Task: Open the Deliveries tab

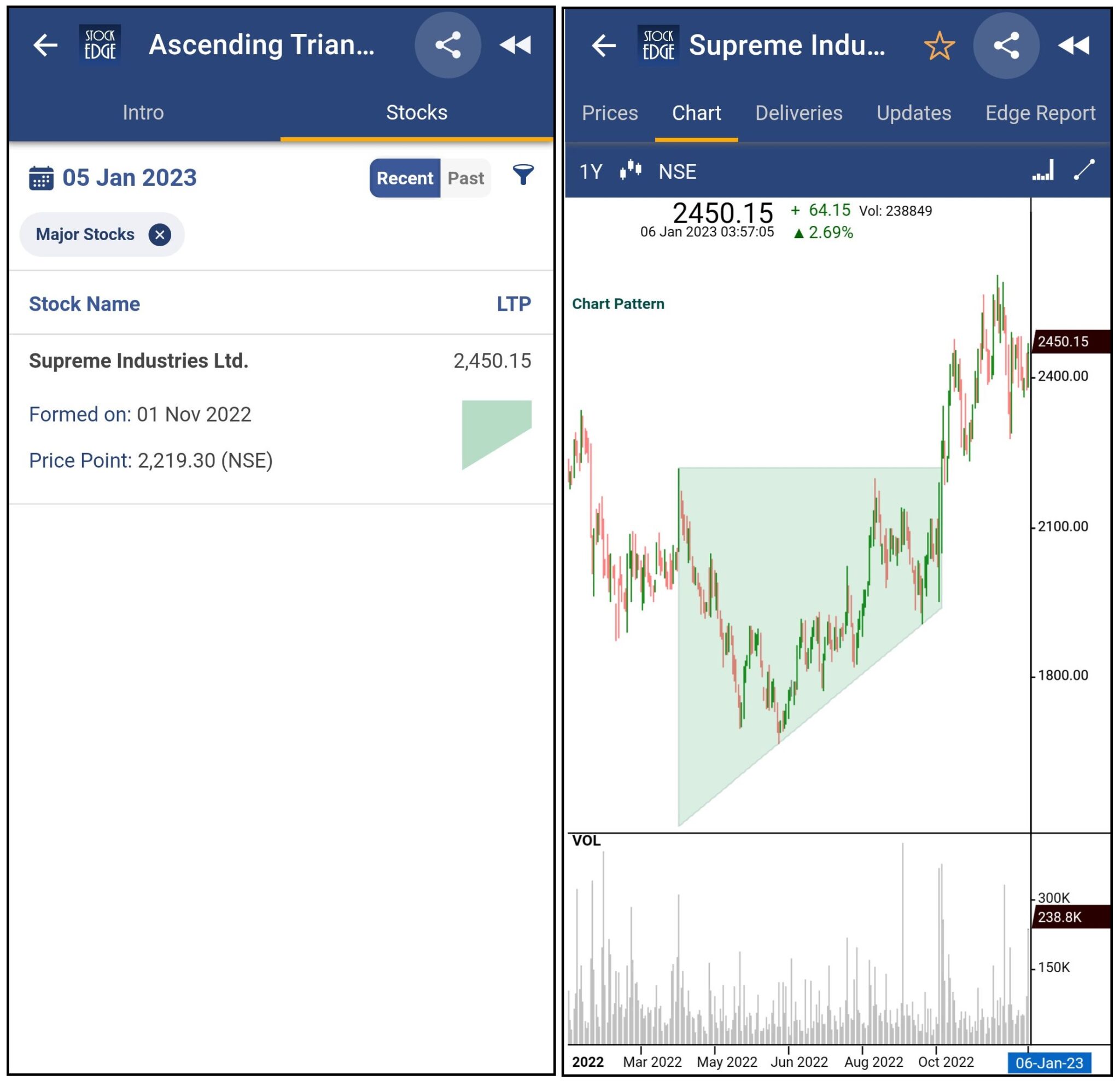Action: point(798,113)
